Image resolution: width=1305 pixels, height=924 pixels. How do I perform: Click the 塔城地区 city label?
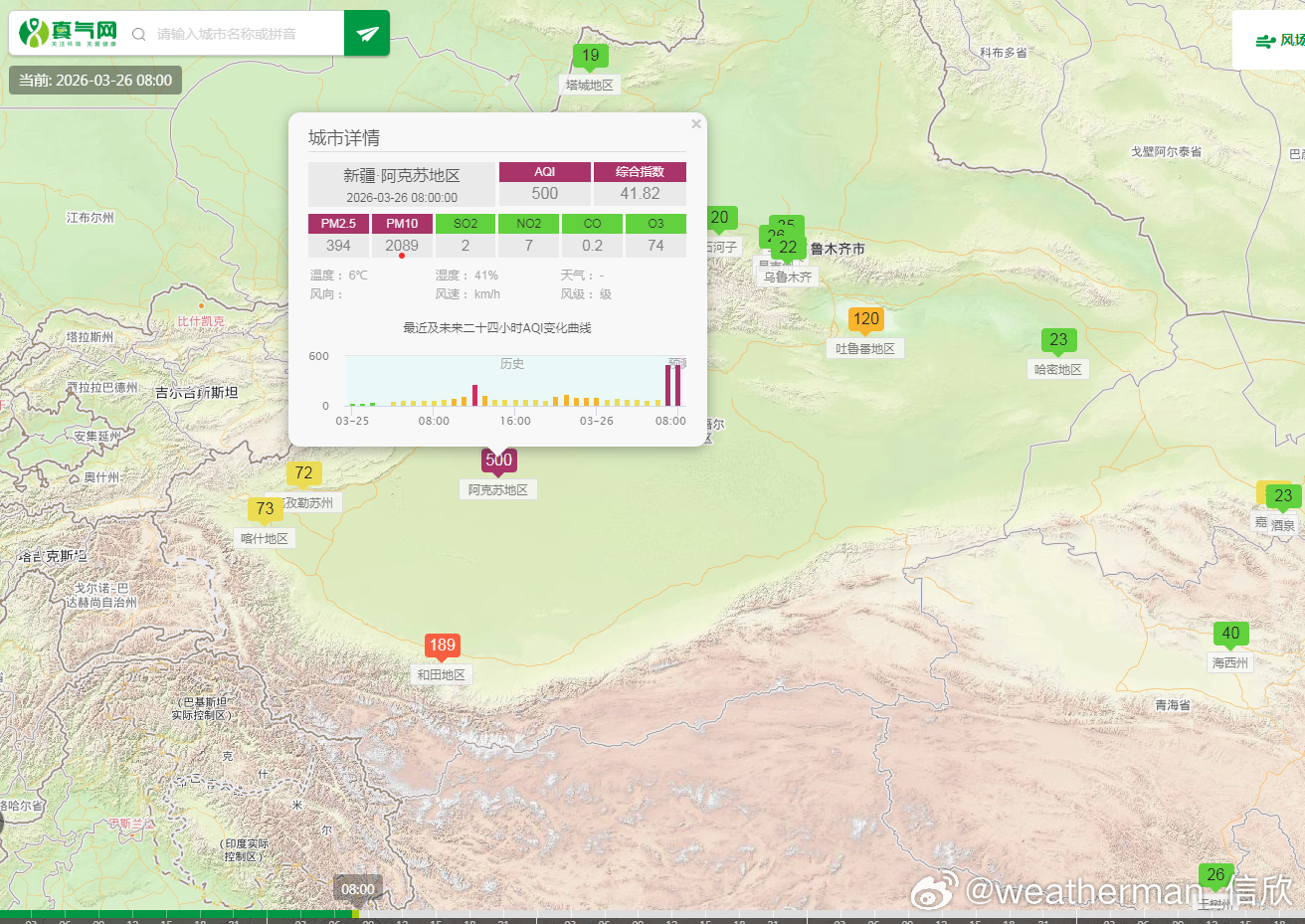coord(590,86)
